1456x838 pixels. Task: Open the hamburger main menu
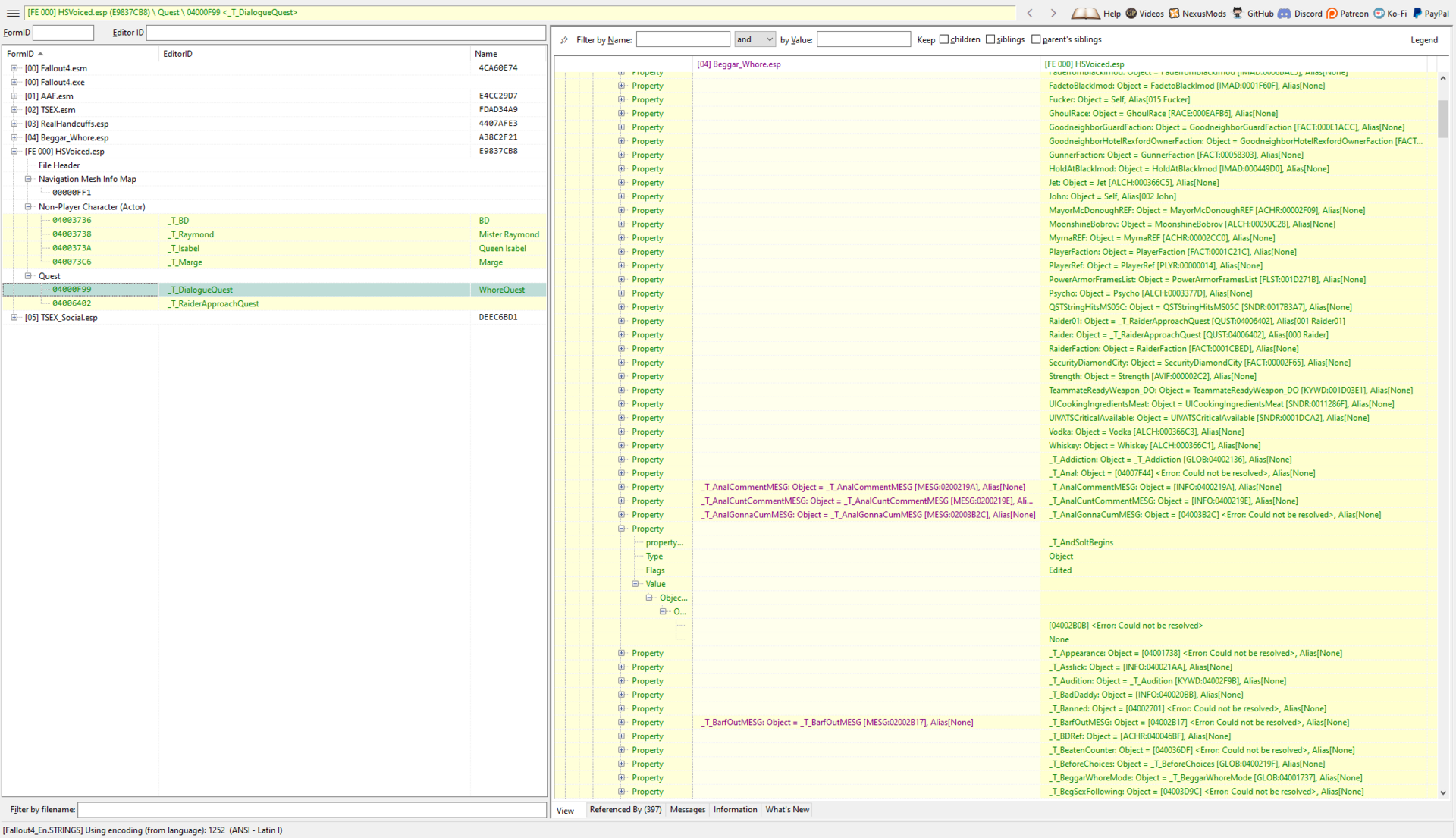pyautogui.click(x=13, y=13)
